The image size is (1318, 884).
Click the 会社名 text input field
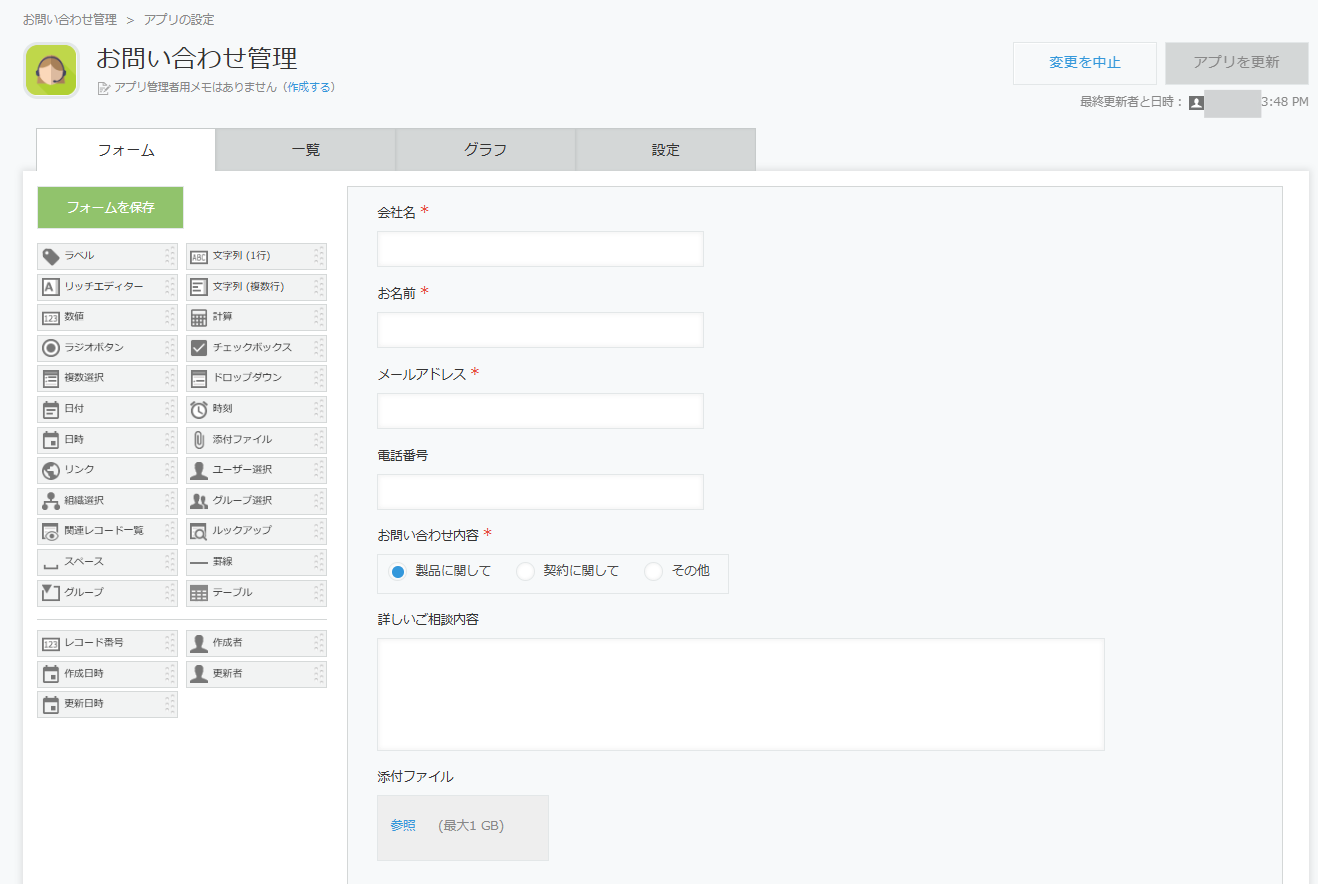(x=540, y=249)
